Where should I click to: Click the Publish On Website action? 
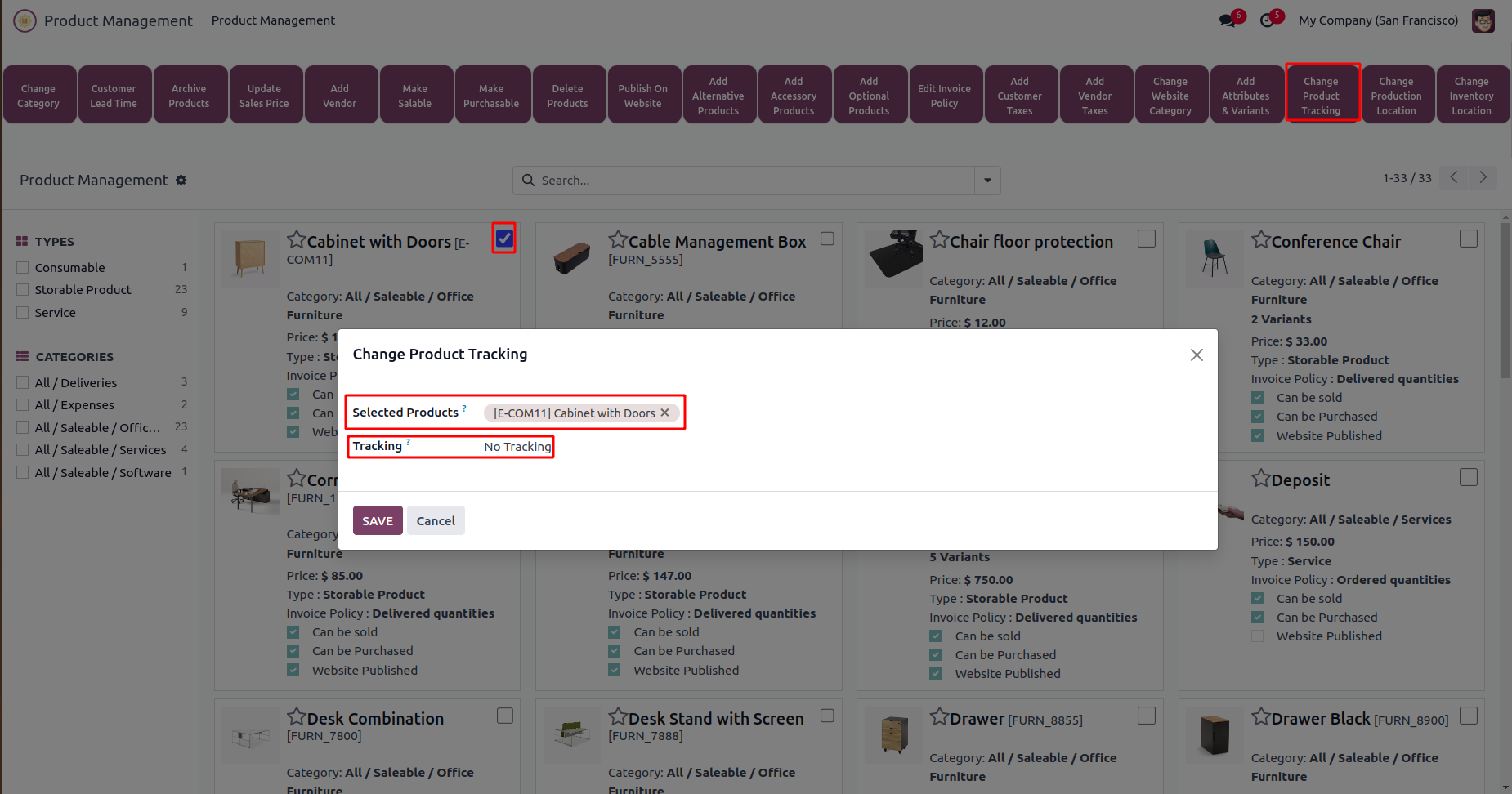click(643, 96)
